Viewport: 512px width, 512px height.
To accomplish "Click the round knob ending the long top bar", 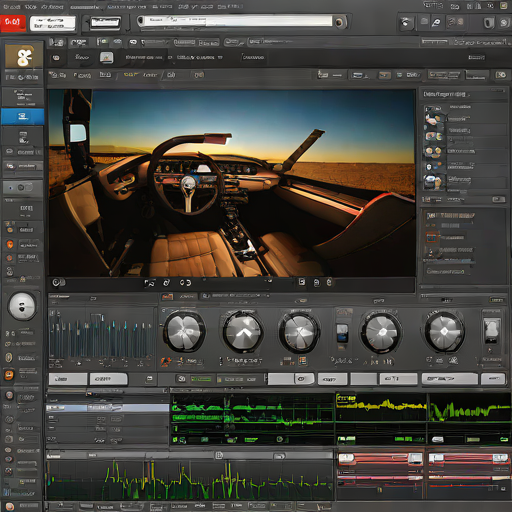I will pos(339,22).
